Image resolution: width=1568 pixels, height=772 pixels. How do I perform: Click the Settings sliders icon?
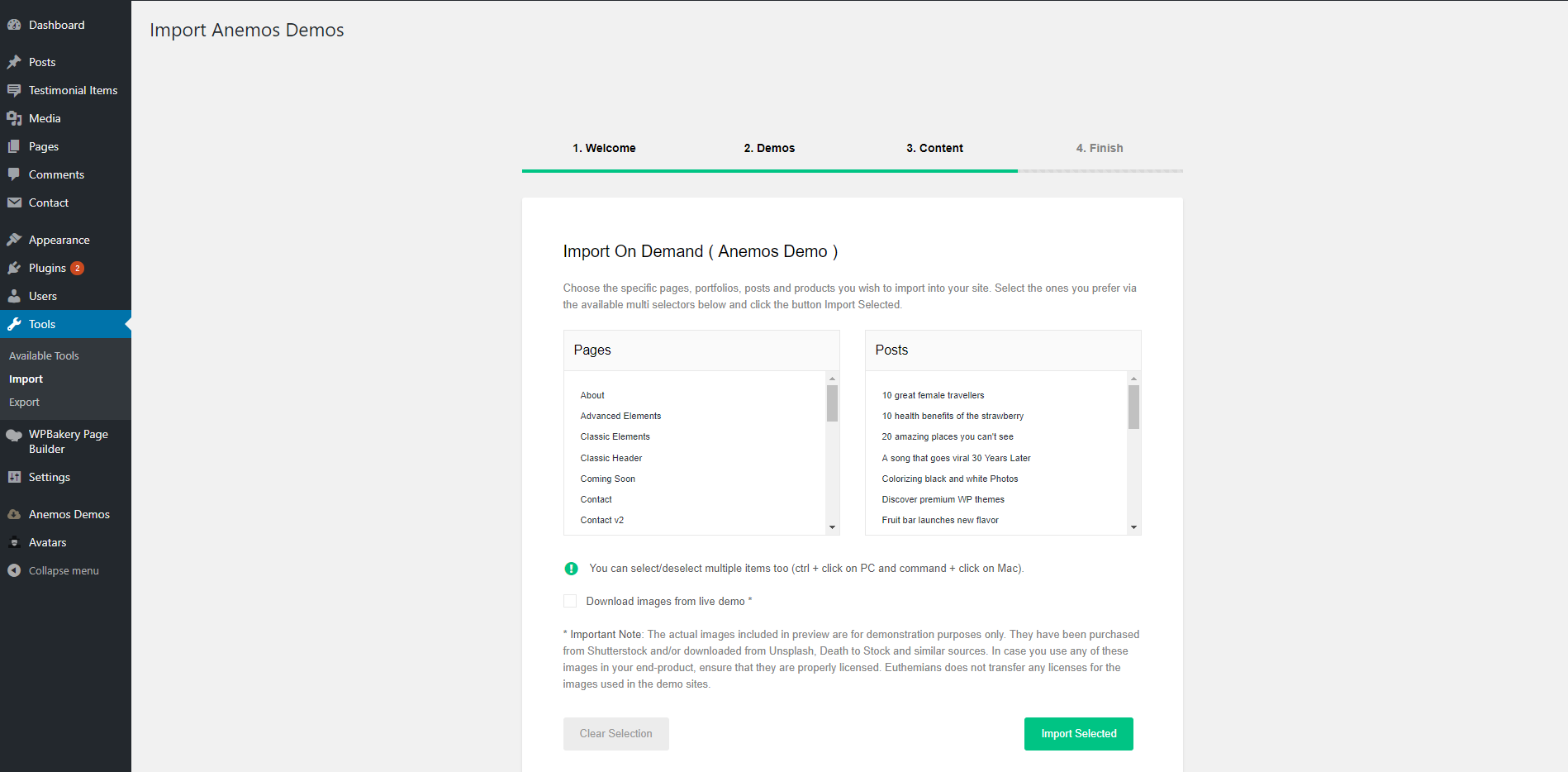pos(14,477)
